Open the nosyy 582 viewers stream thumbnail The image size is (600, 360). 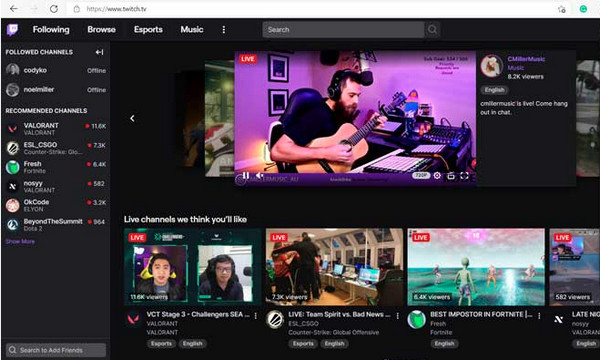575,267
